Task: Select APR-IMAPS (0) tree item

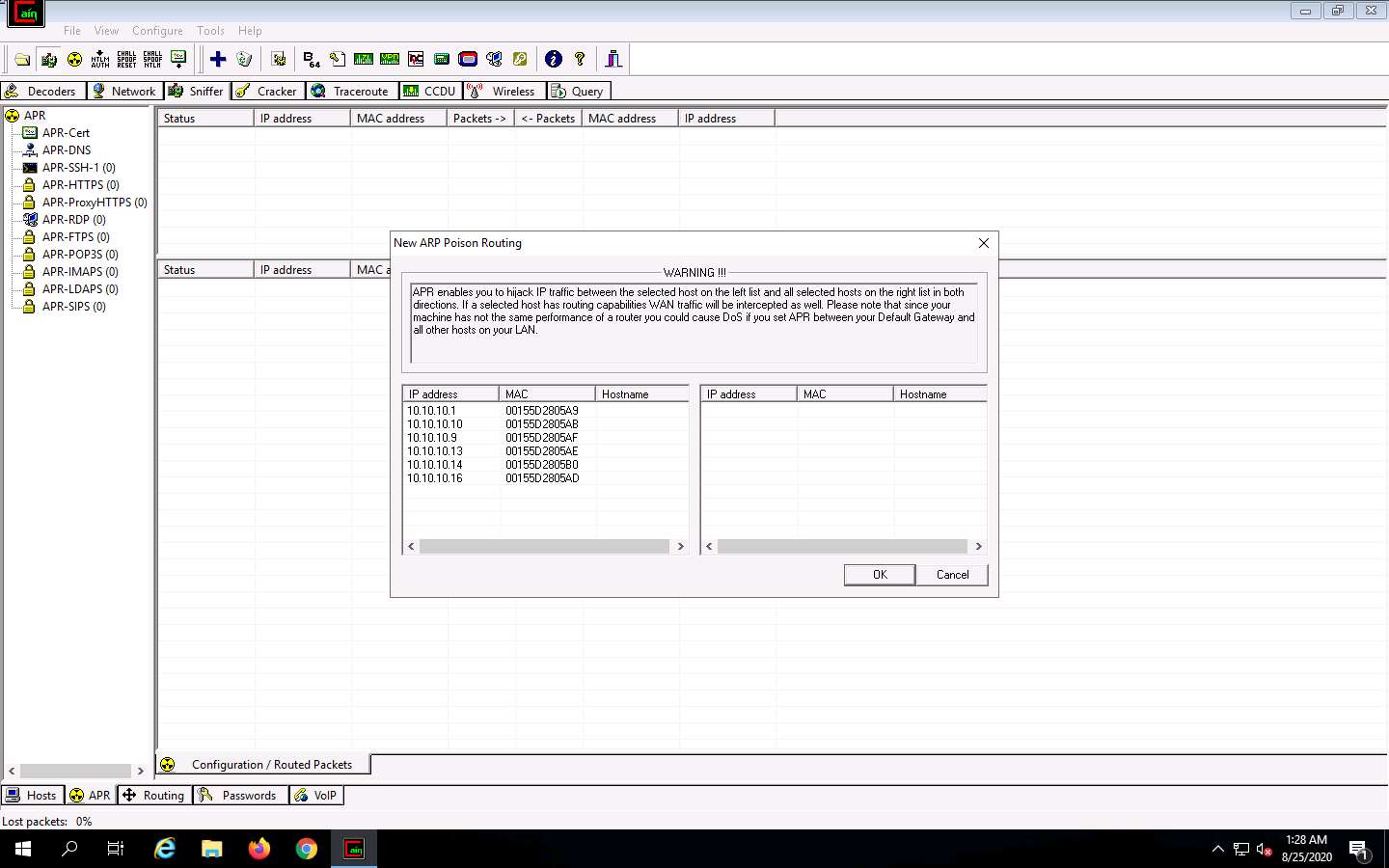Action: [x=80, y=272]
